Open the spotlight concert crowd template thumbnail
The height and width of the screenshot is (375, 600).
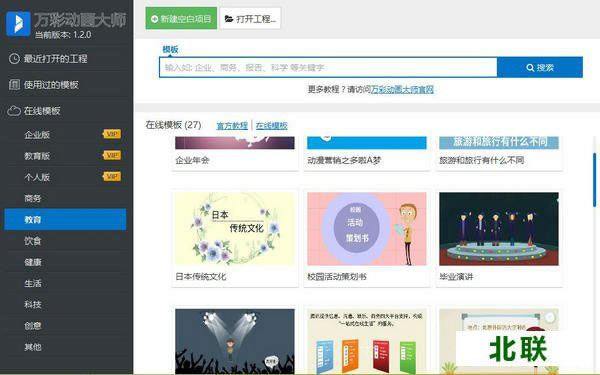pos(235,341)
